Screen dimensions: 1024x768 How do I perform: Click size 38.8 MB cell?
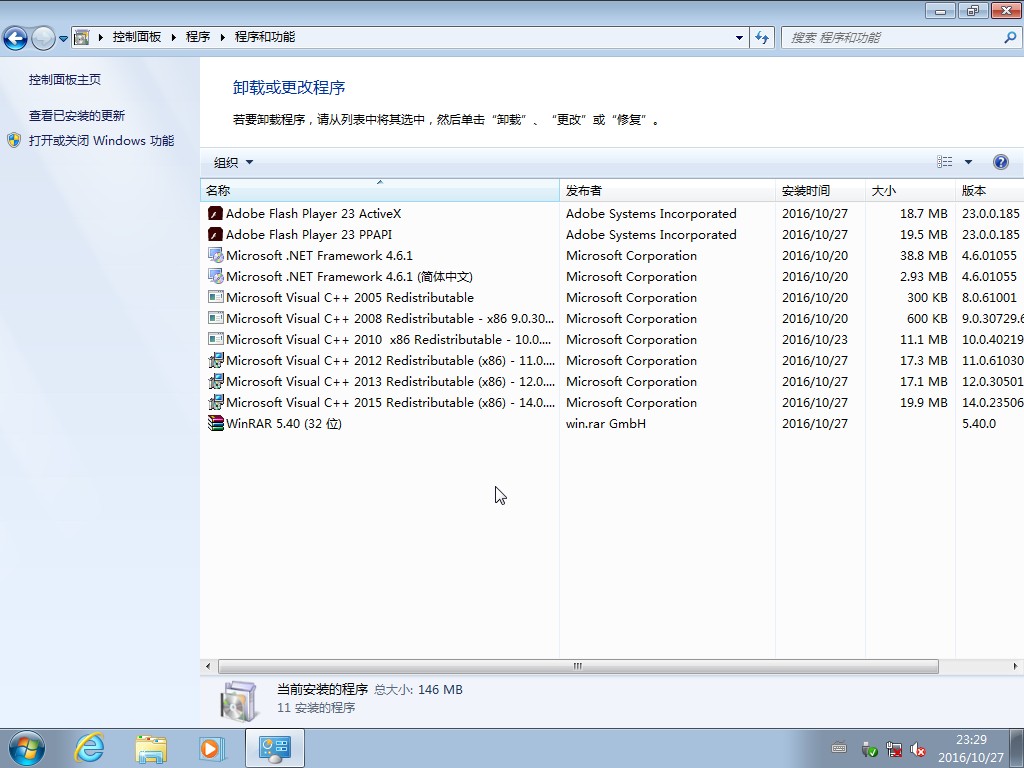click(x=923, y=255)
